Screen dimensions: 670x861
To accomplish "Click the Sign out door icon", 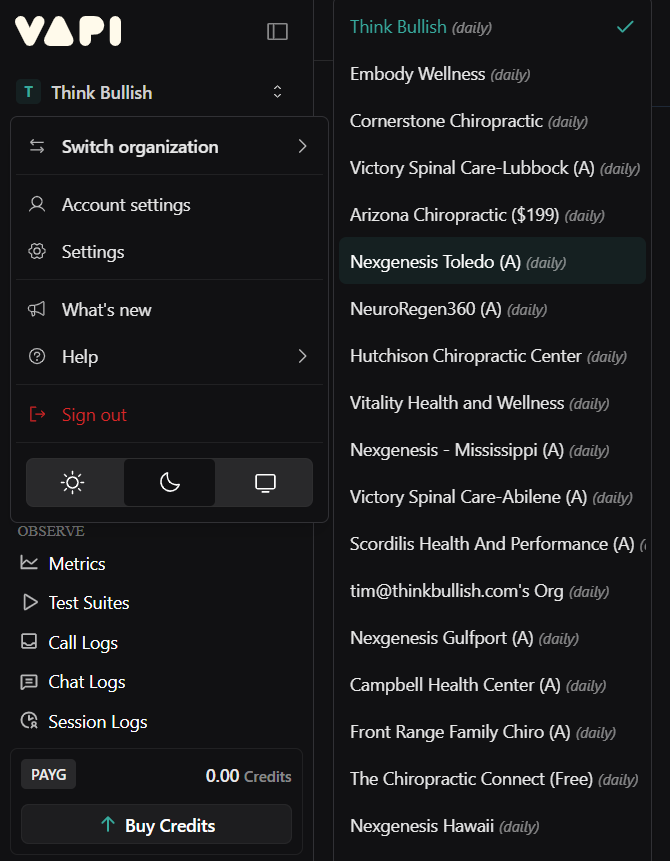I will (x=37, y=414).
